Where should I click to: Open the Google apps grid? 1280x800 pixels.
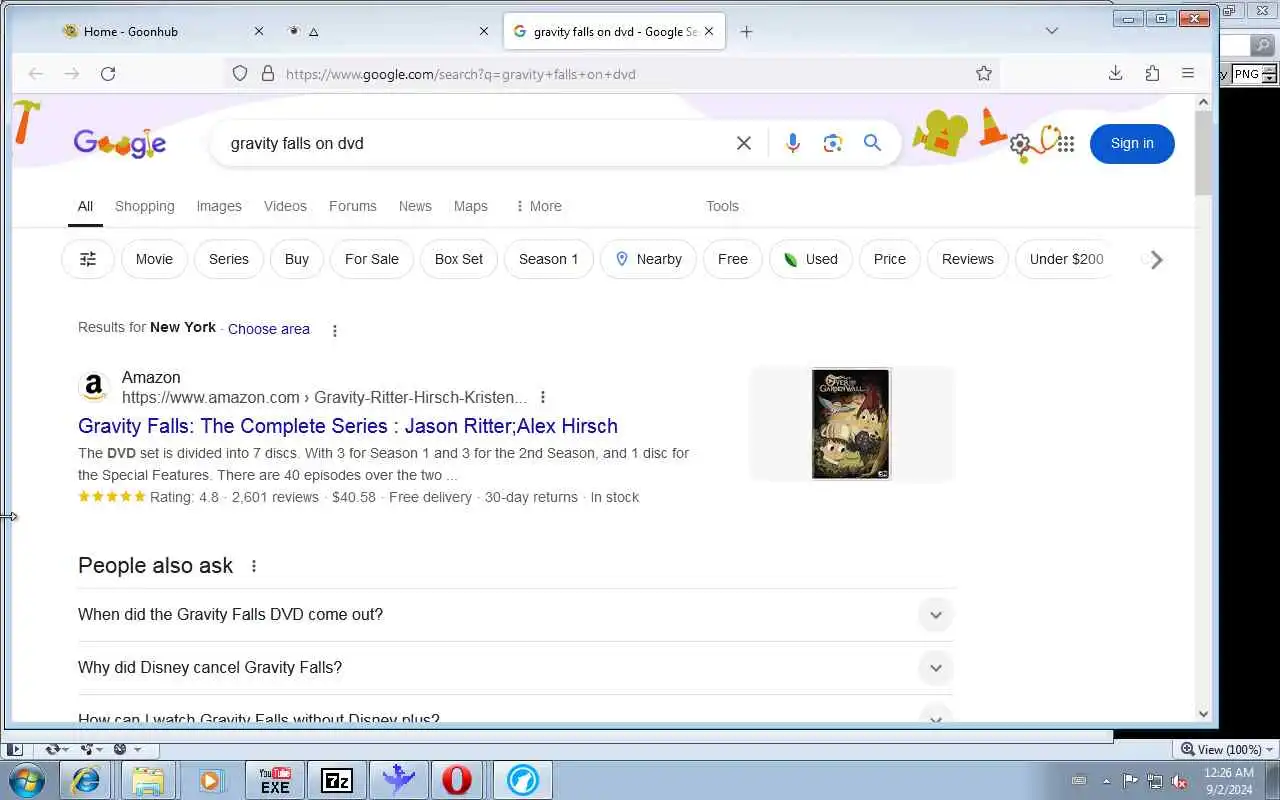(1066, 144)
